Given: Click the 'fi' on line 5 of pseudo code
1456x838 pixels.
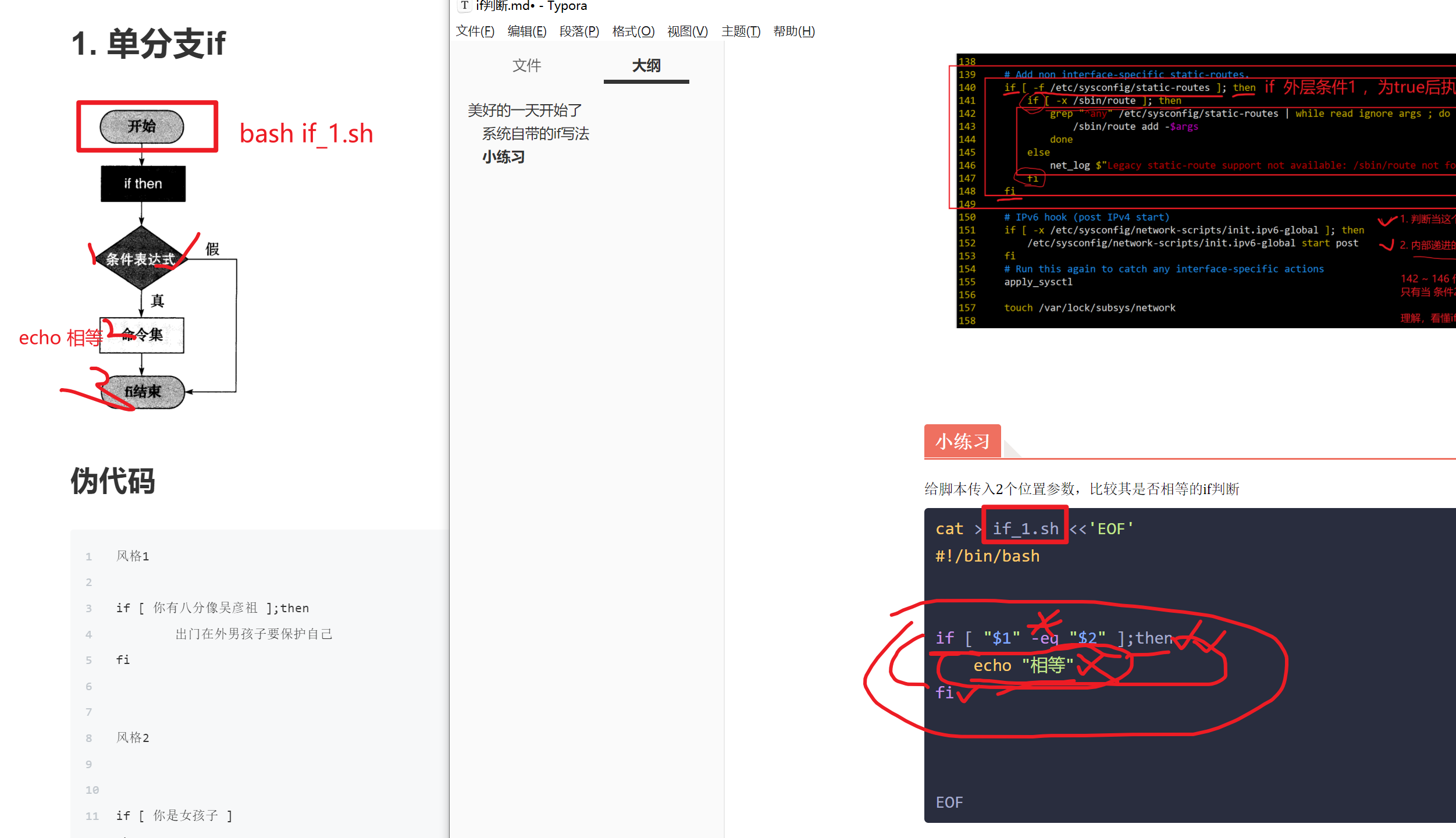Looking at the screenshot, I should point(123,660).
